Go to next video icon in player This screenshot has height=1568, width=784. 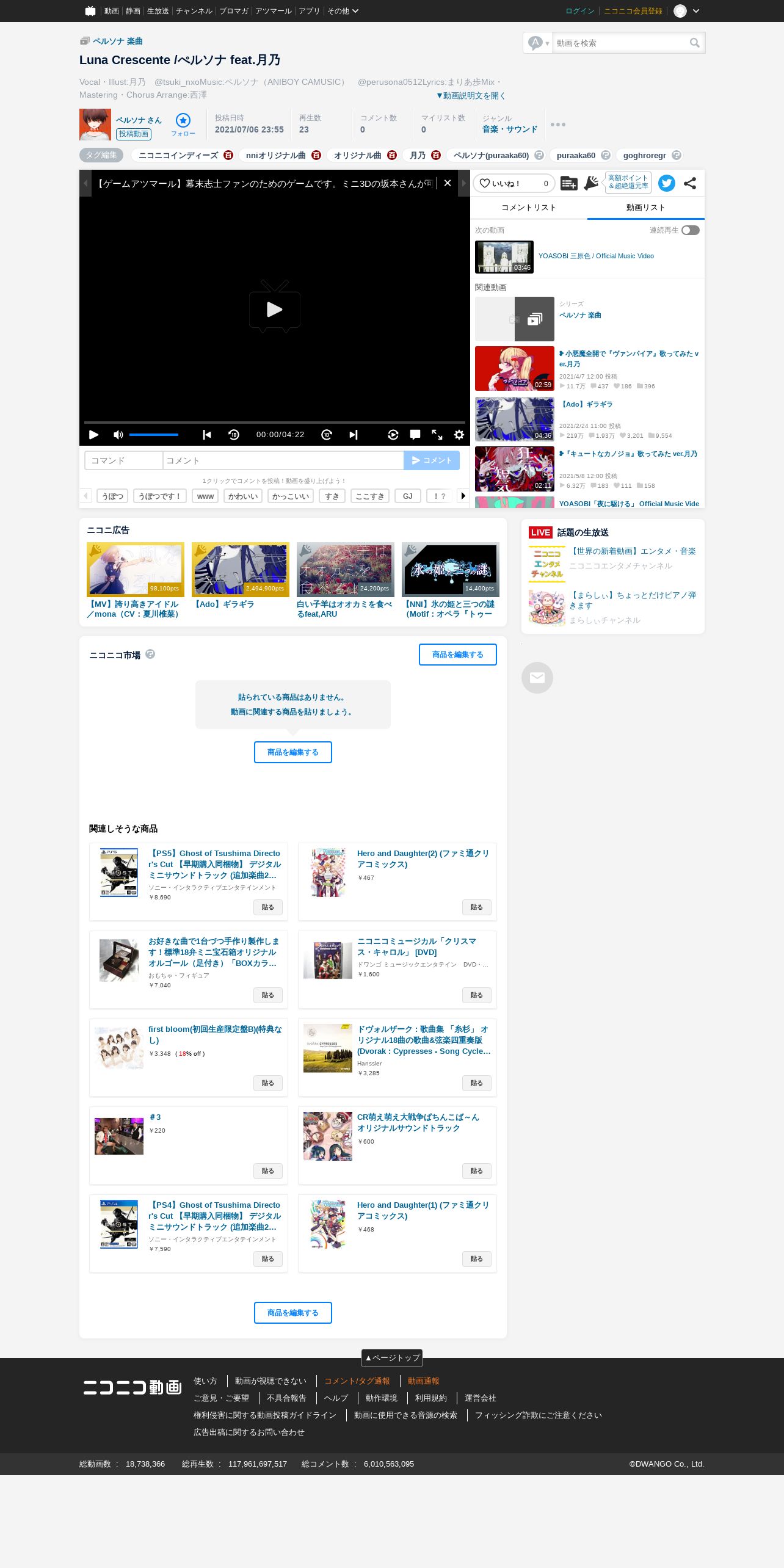(354, 435)
